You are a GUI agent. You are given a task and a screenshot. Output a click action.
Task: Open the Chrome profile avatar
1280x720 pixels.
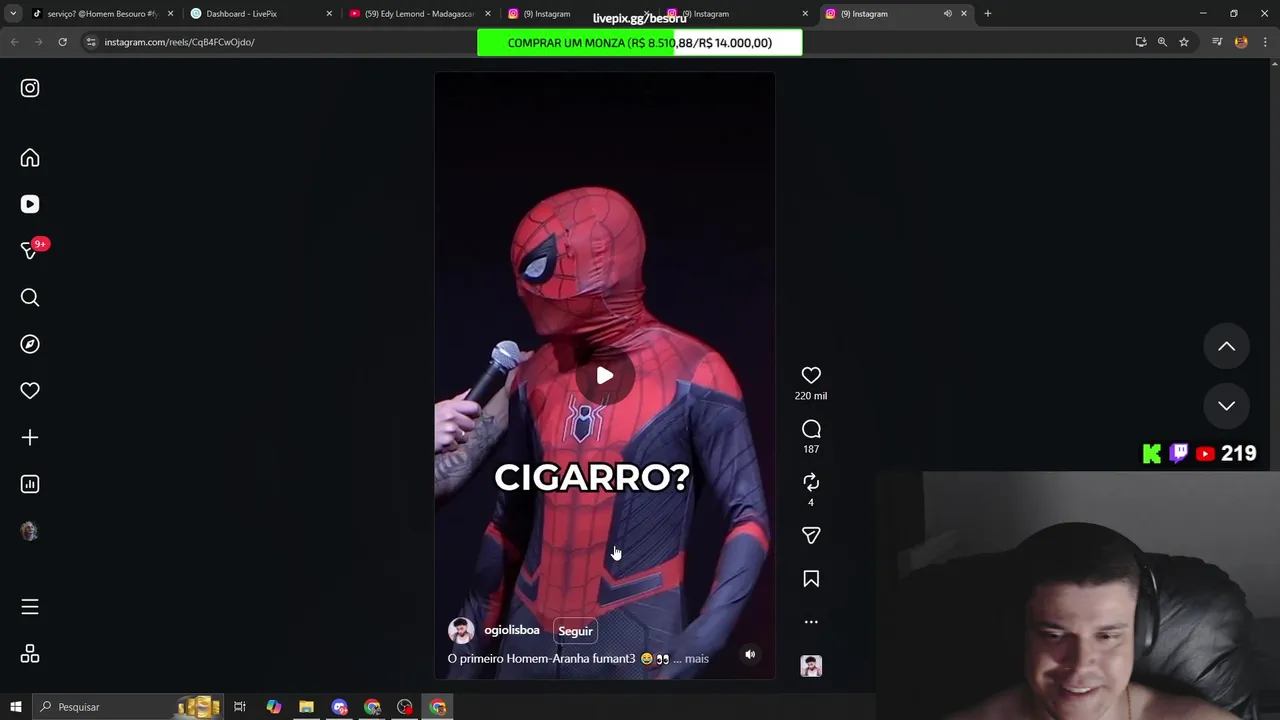pos(1241,42)
